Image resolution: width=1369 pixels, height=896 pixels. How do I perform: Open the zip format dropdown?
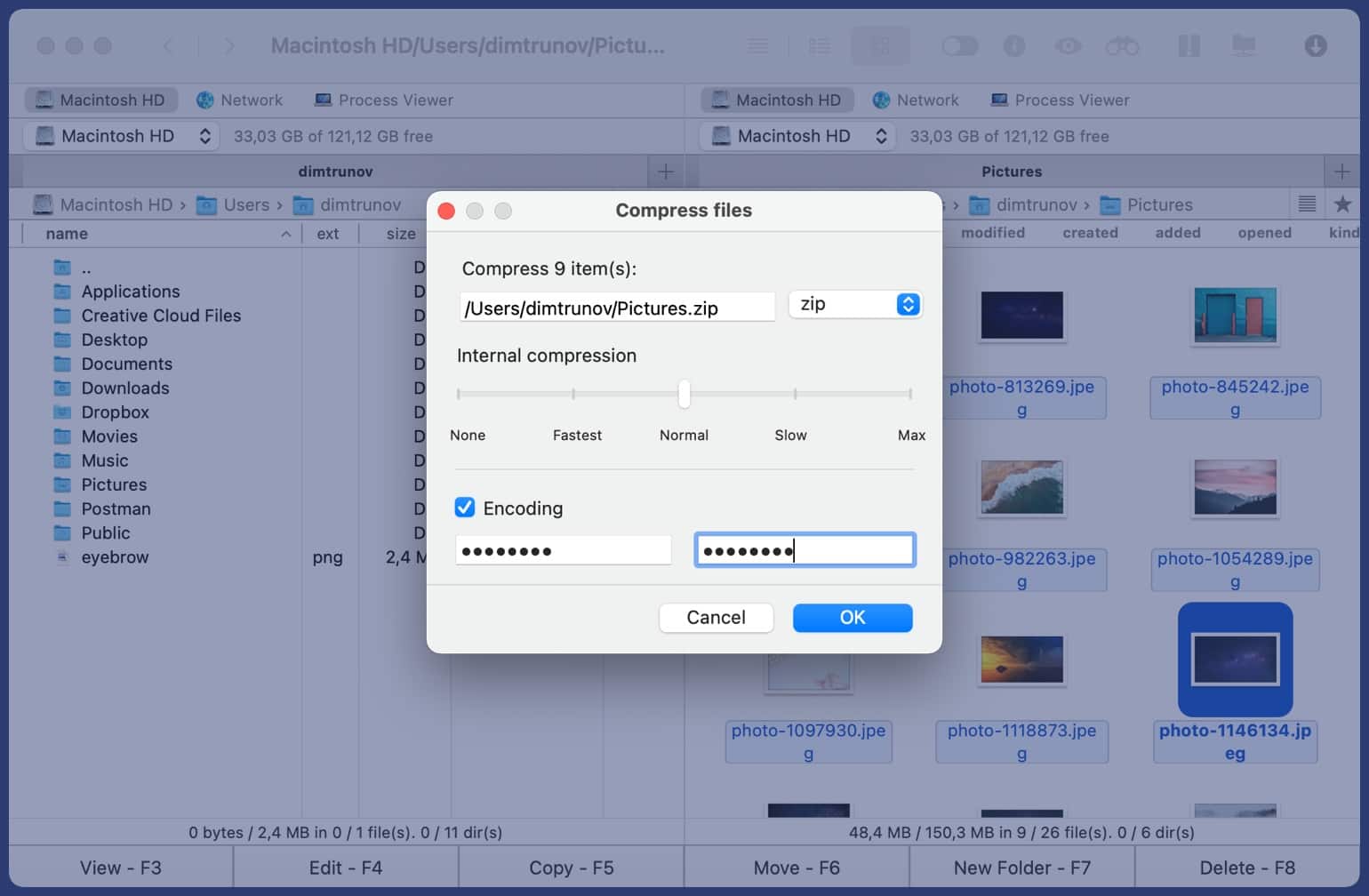pyautogui.click(x=855, y=305)
